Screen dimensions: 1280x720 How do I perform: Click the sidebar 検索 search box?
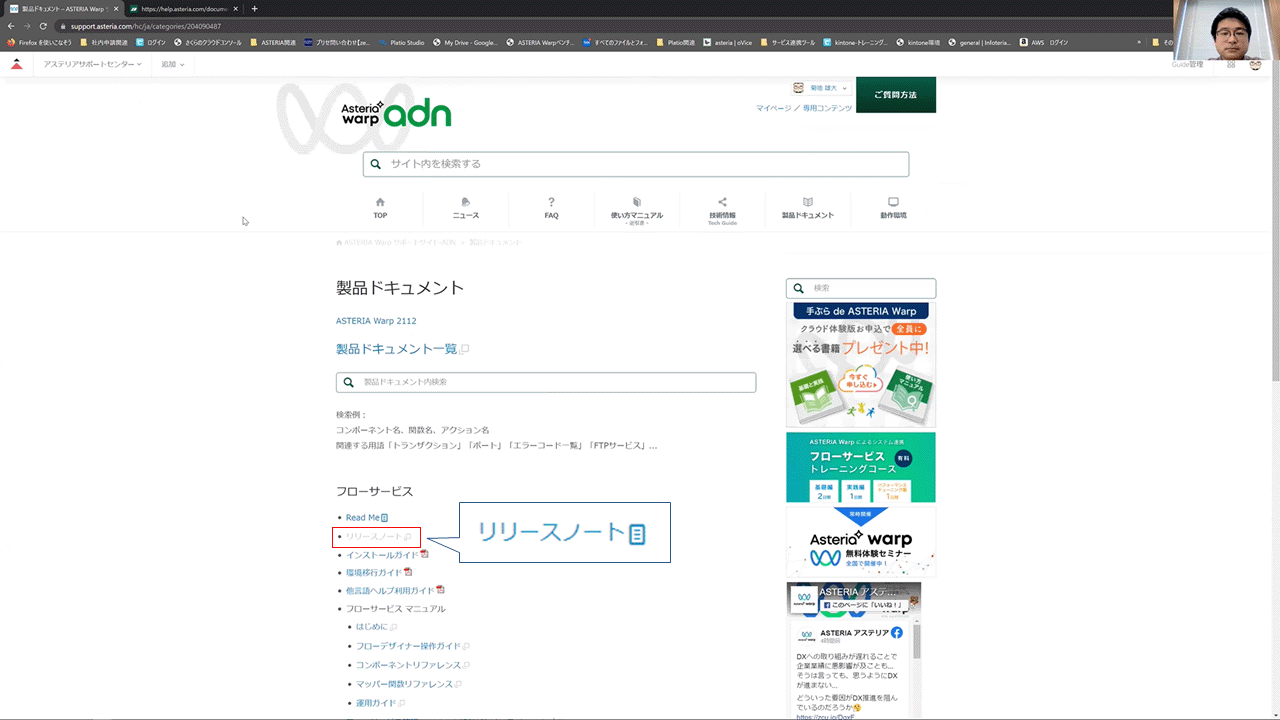(861, 288)
